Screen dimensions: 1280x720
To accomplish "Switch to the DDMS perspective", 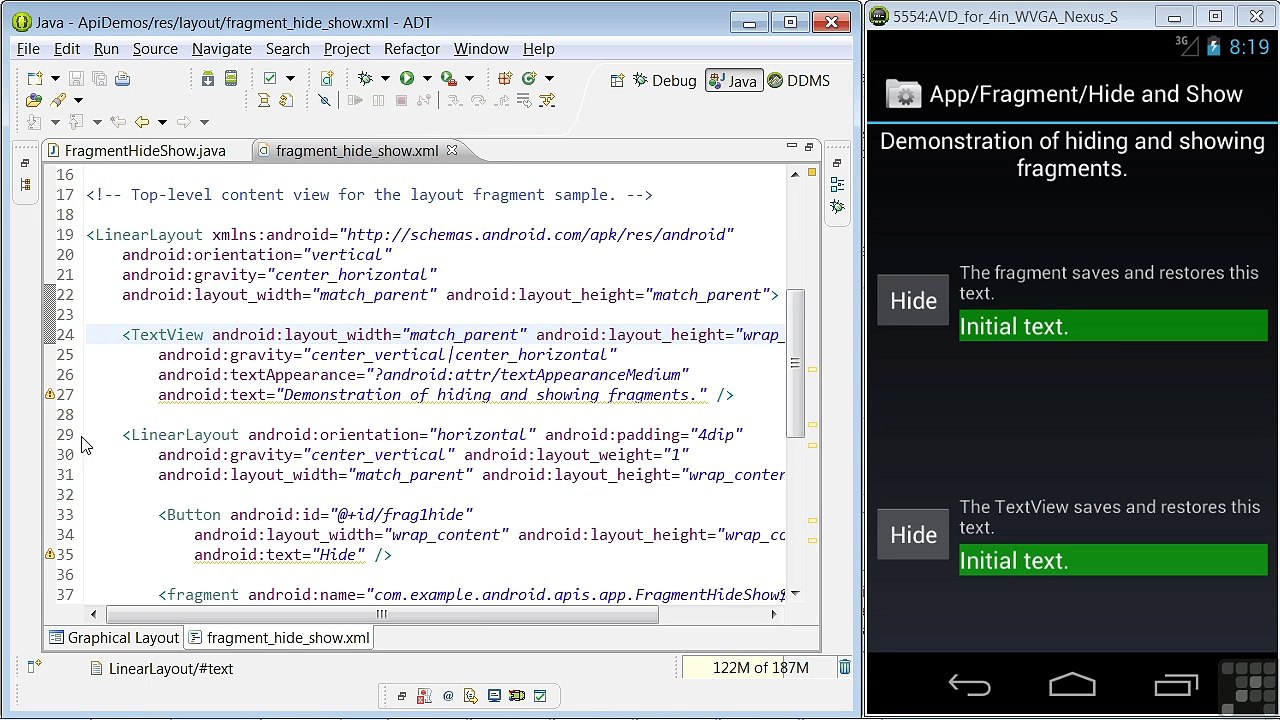I will click(798, 81).
